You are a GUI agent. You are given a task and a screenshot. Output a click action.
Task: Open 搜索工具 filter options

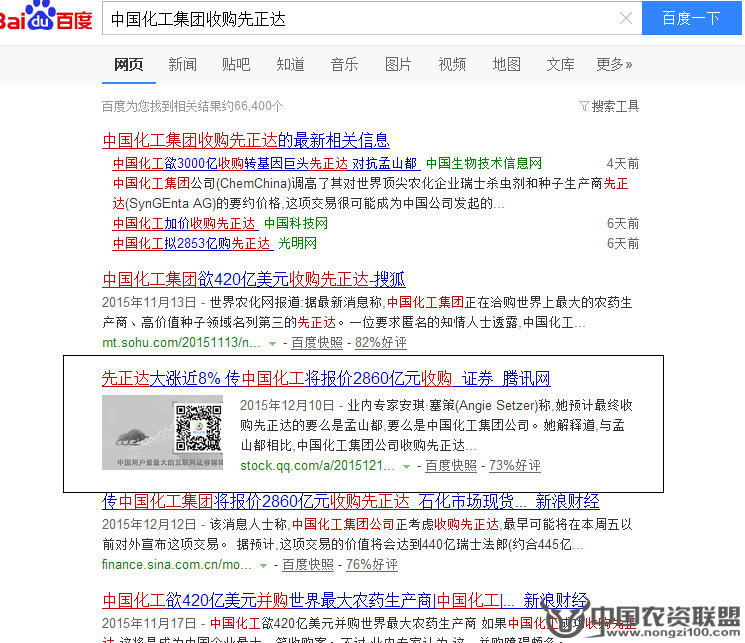click(615, 106)
